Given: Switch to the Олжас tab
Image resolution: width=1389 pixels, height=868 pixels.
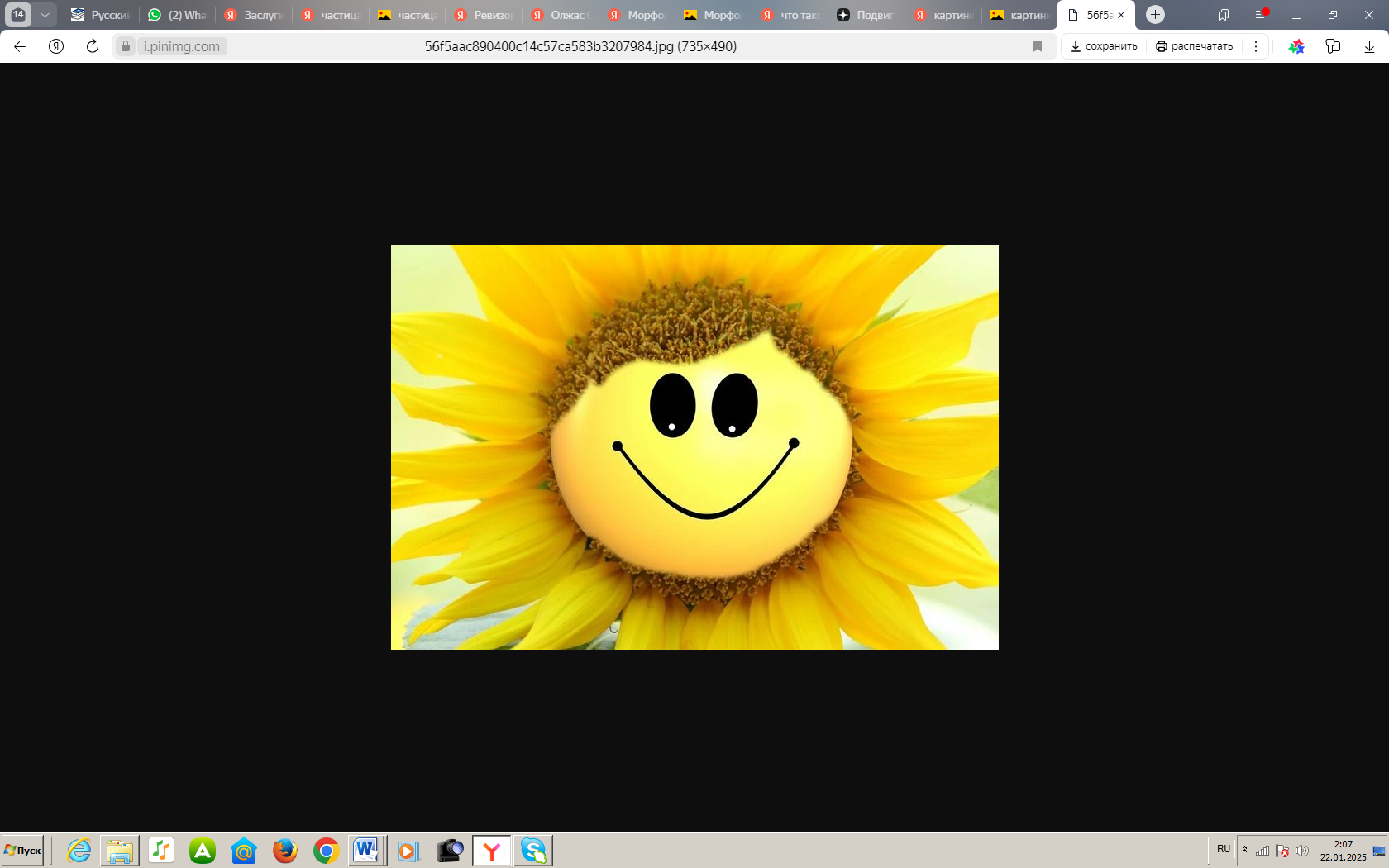Looking at the screenshot, I should [561, 15].
